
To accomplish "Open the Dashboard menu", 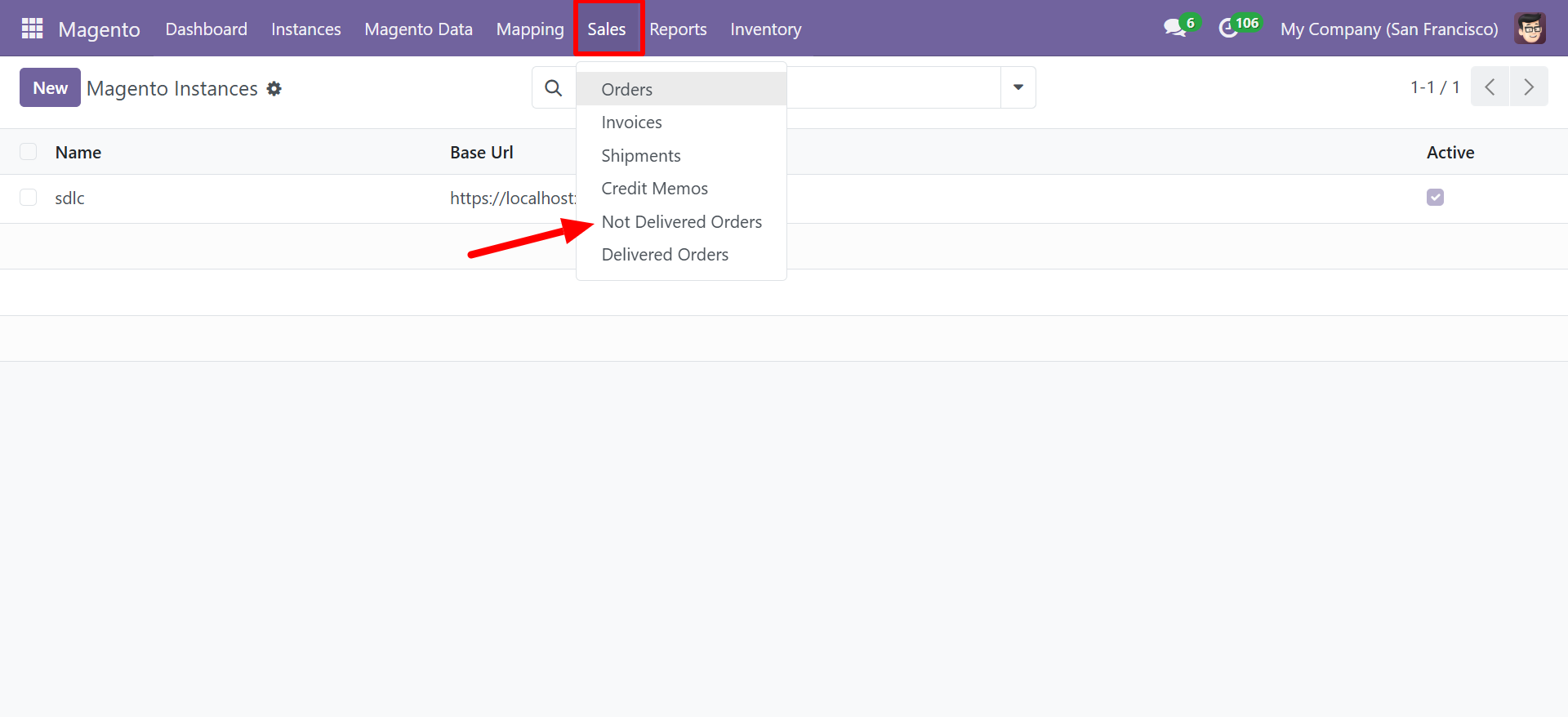I will point(206,29).
